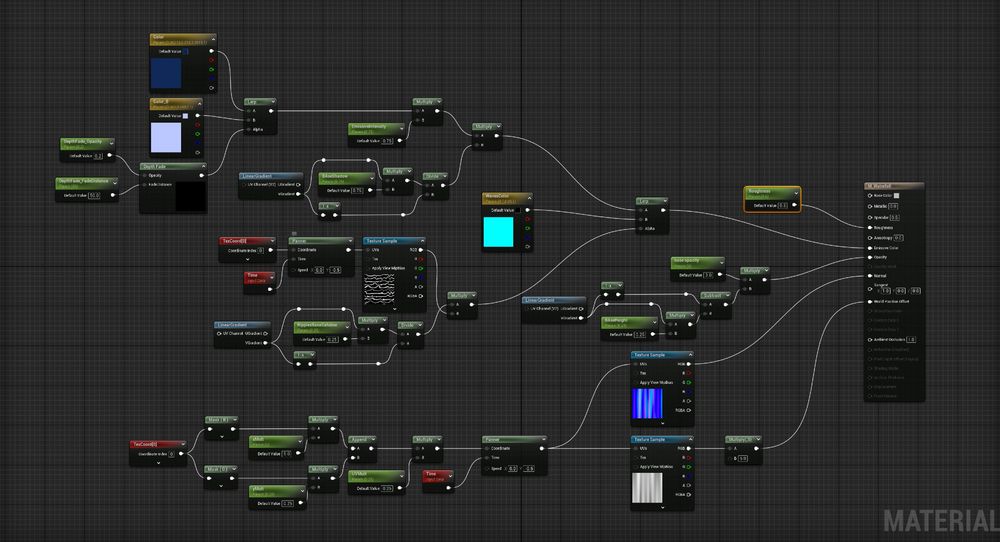Screen dimensions: 1000x542
Task: Click the material node Anisotropy input pin
Action: pos(870,237)
